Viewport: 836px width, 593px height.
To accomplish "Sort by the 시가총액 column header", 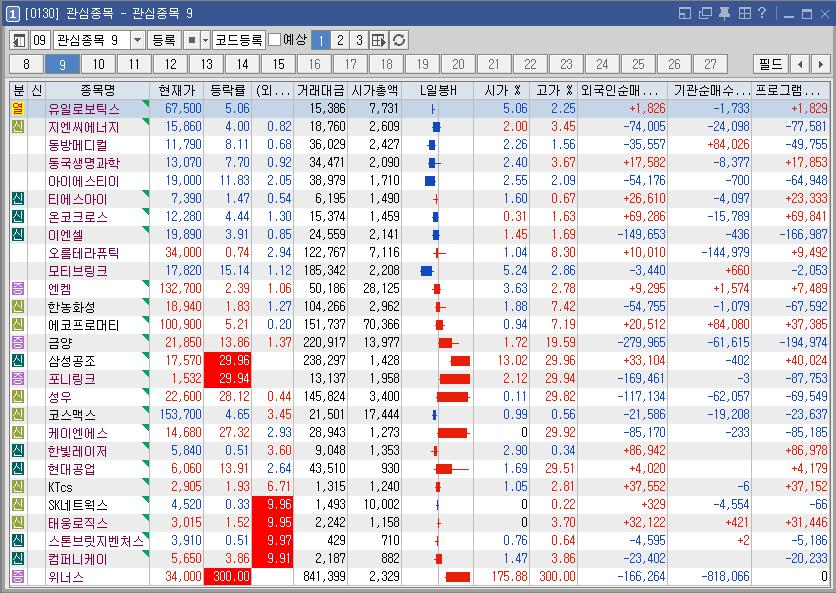I will click(x=374, y=90).
